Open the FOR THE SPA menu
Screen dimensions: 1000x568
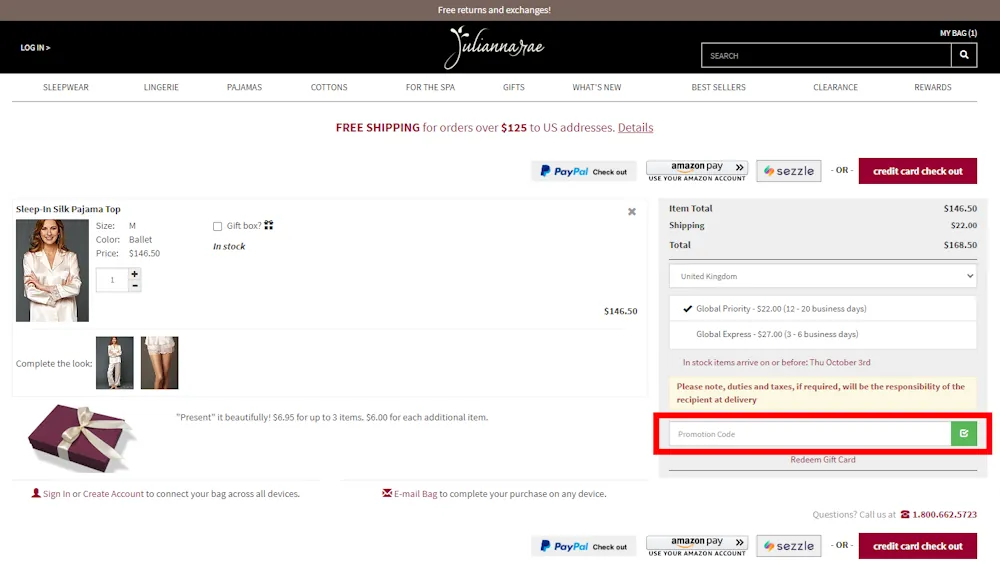tap(430, 87)
